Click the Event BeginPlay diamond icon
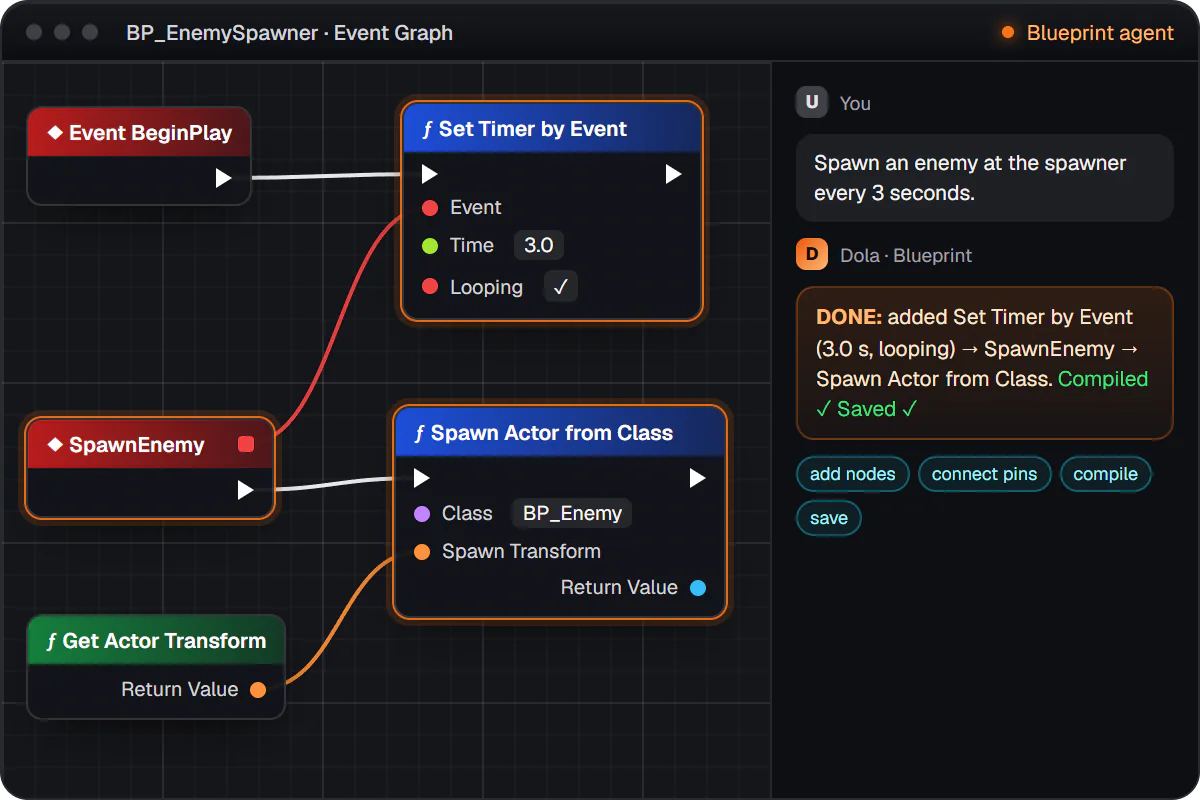 pos(55,133)
